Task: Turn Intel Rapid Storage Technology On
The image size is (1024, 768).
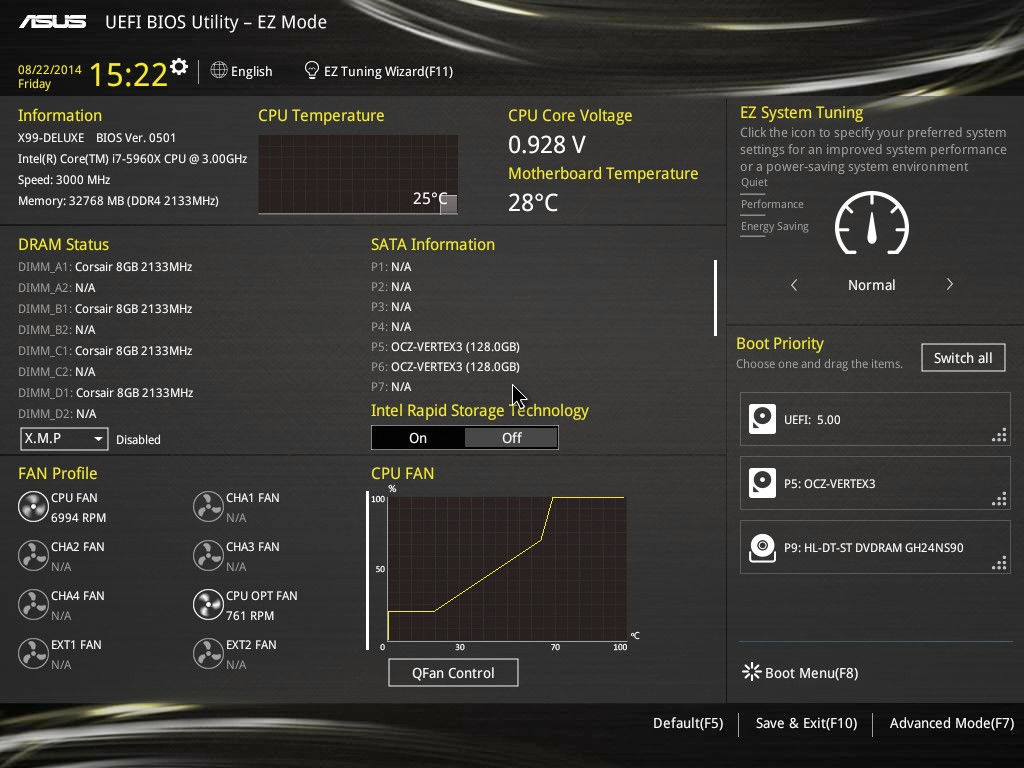Action: (x=418, y=438)
